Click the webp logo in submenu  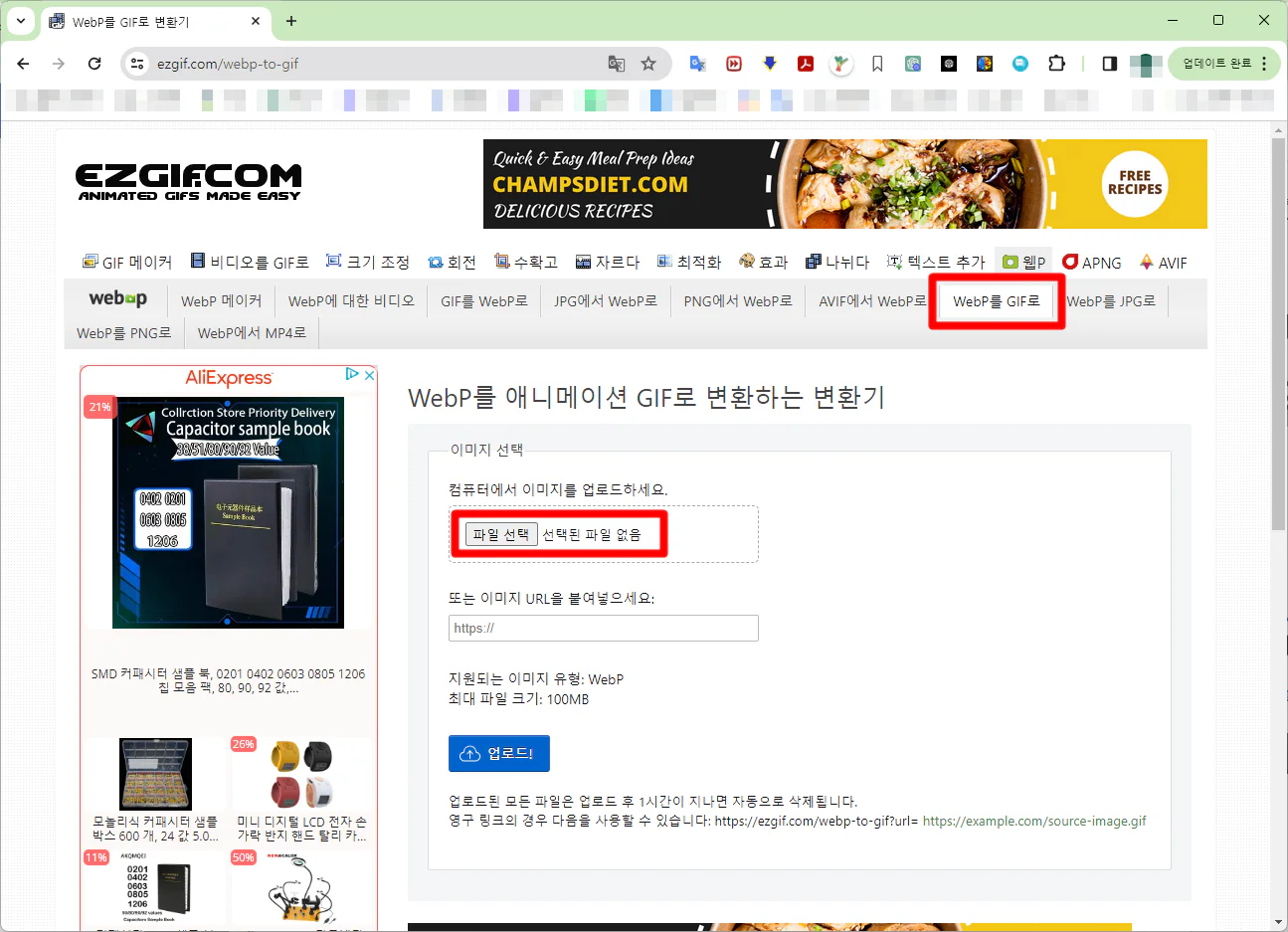click(x=117, y=298)
